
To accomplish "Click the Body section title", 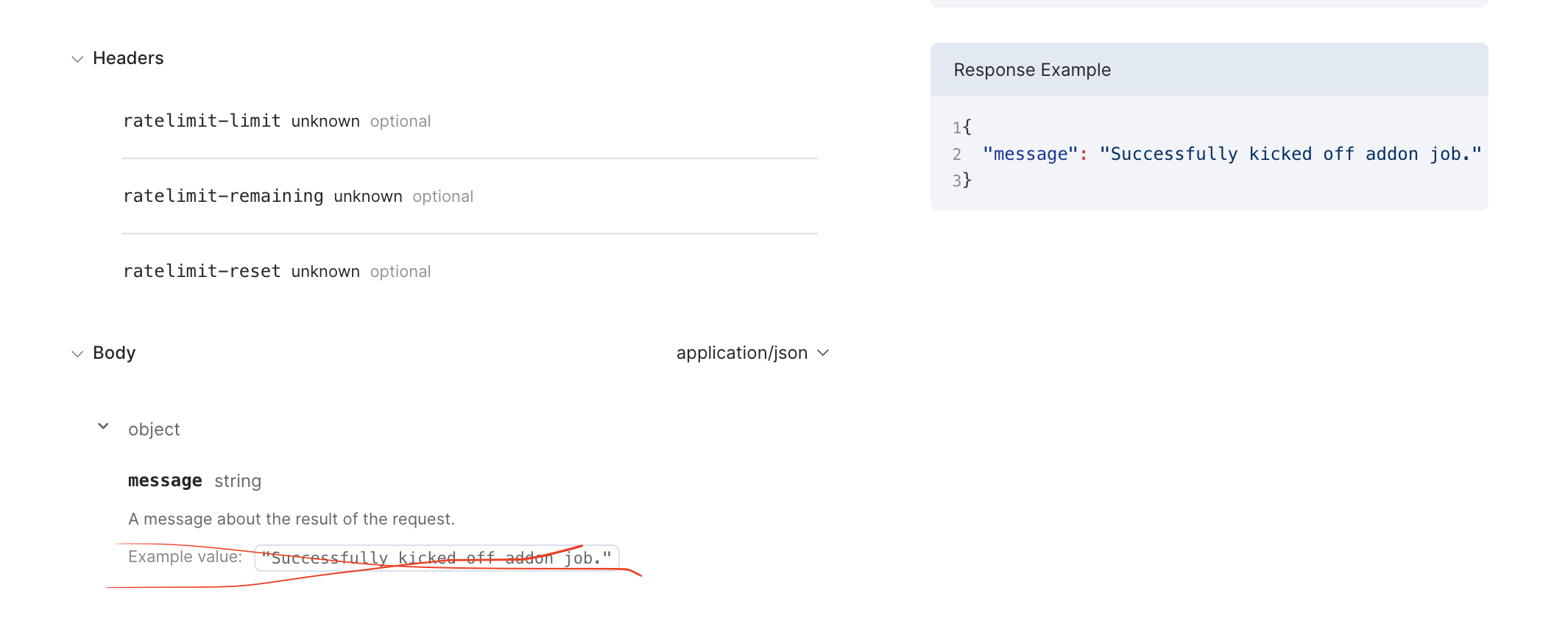I will 114,353.
